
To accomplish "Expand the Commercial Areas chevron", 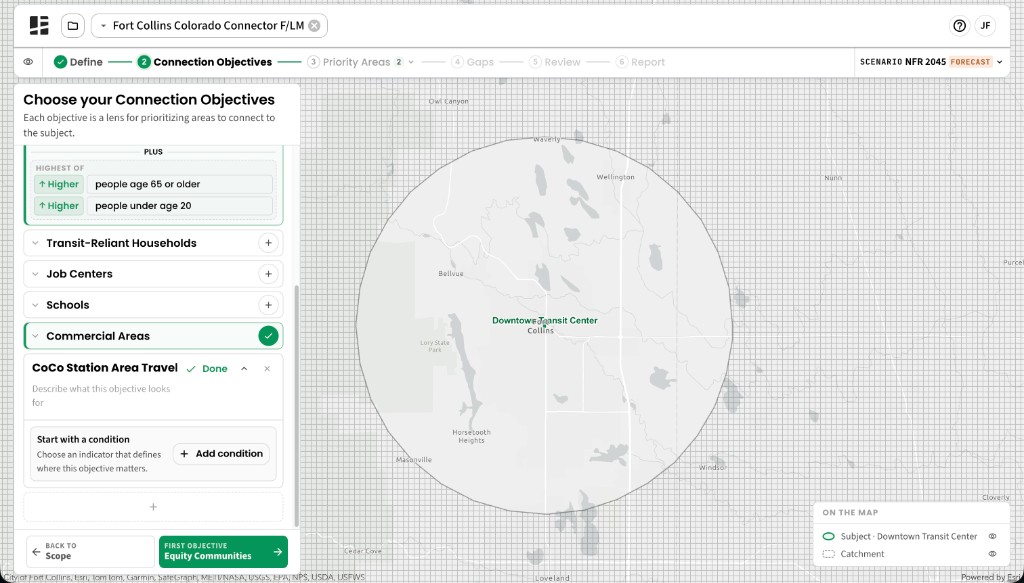I will pyautogui.click(x=35, y=336).
